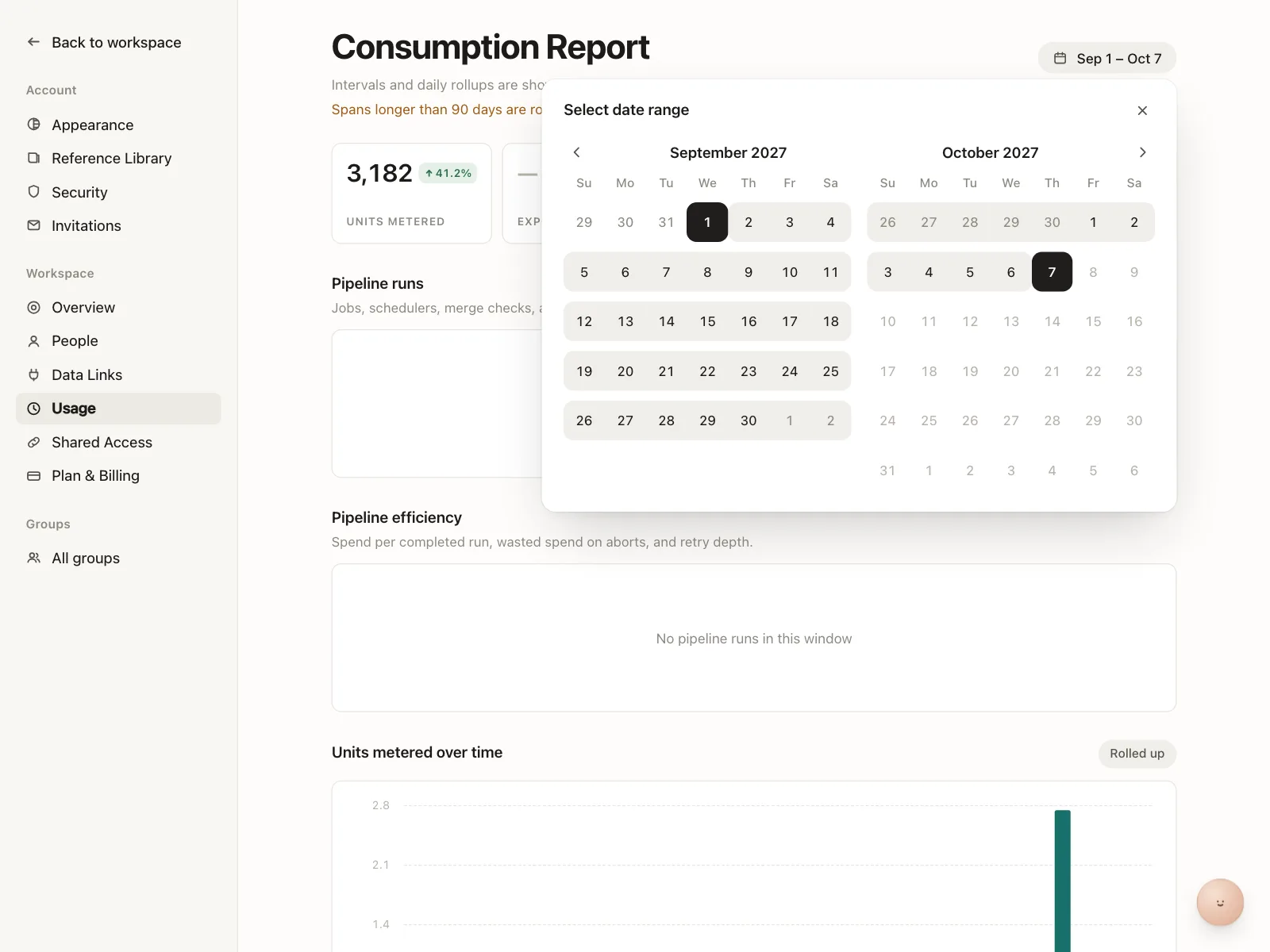Select the Usage sidebar item
Viewport: 1270px width, 952px height.
tap(119, 409)
